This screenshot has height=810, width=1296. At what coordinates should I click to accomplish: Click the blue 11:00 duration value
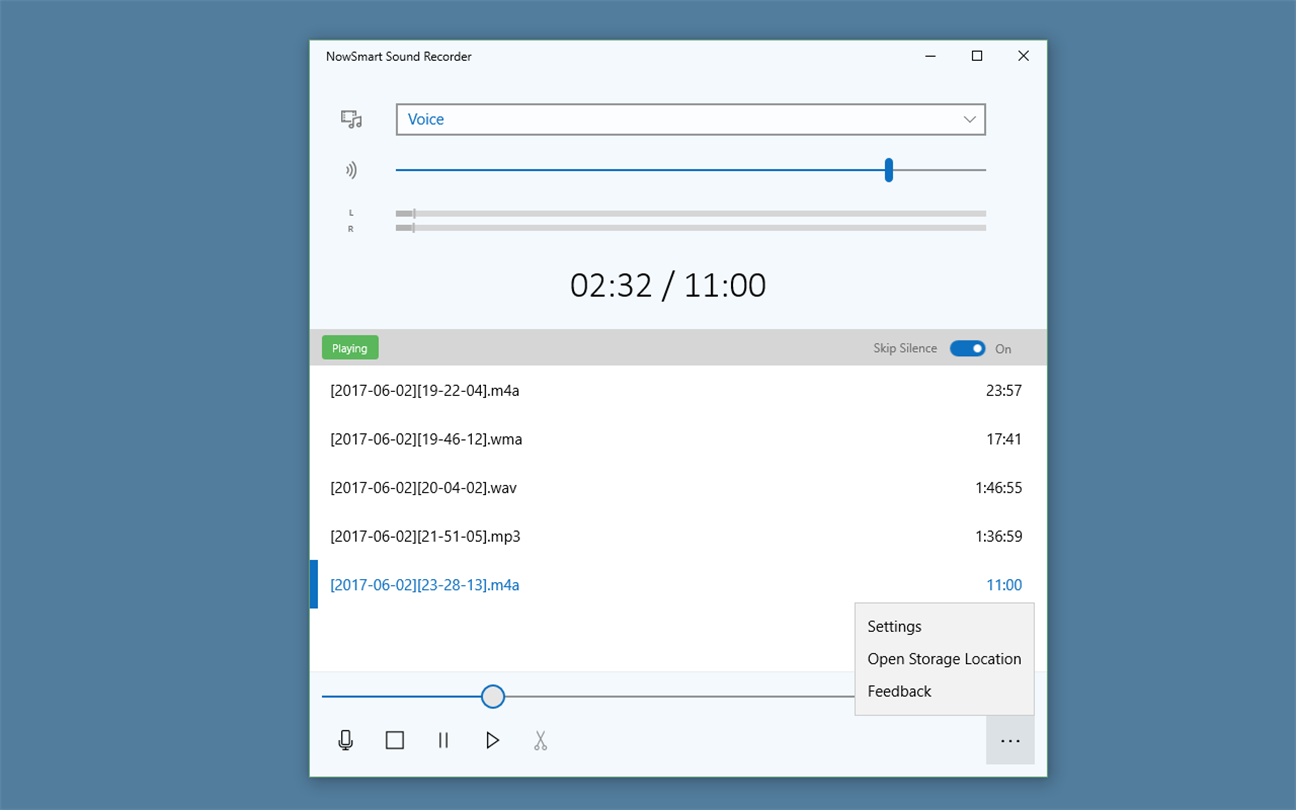pos(1005,585)
